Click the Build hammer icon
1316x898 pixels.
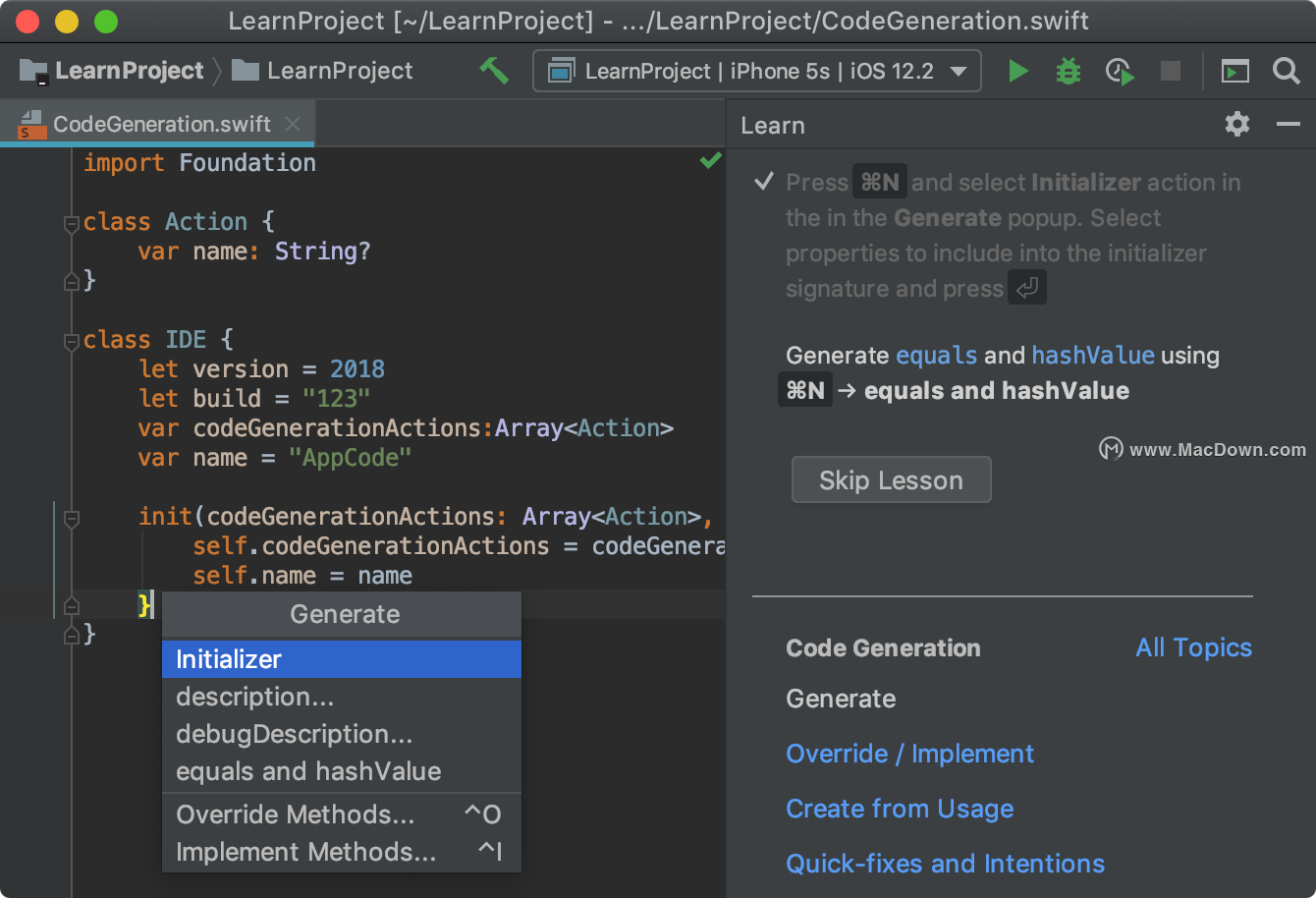click(x=494, y=71)
